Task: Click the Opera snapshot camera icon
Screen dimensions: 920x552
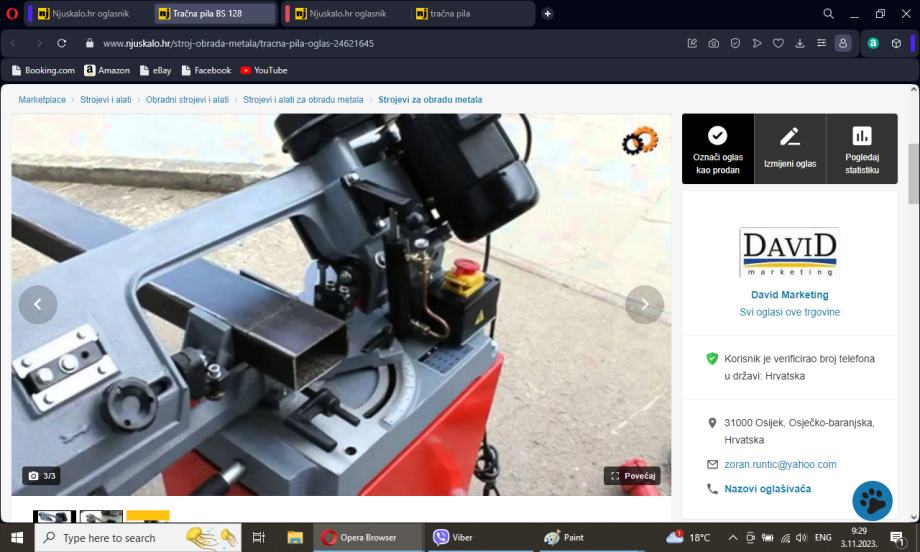Action: click(713, 44)
